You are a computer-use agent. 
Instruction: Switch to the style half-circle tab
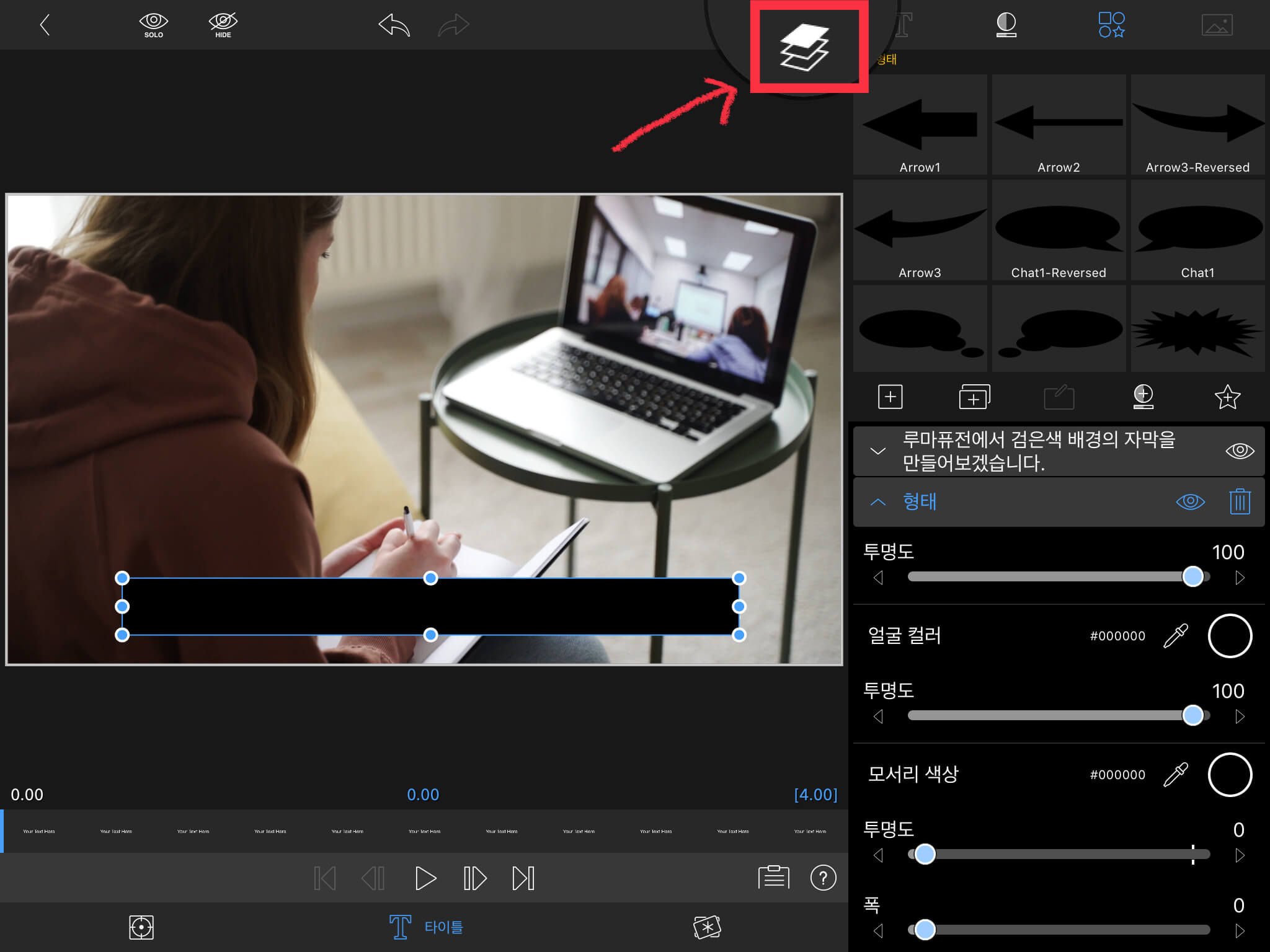[1006, 25]
